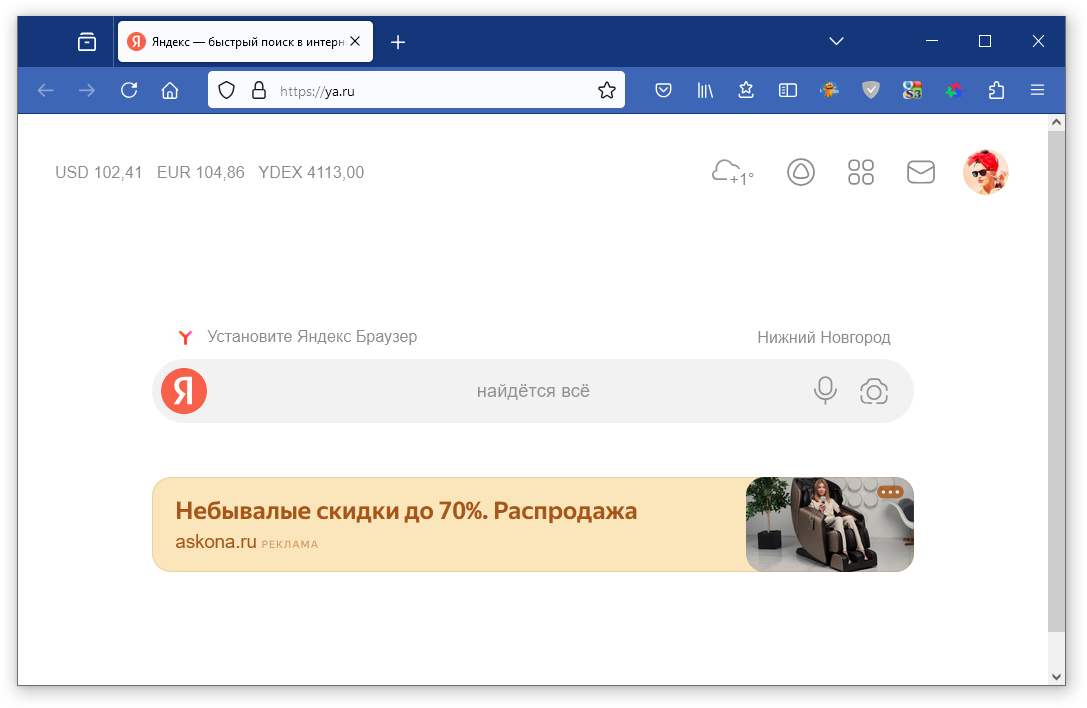Toggle the browser sidebar

[788, 90]
